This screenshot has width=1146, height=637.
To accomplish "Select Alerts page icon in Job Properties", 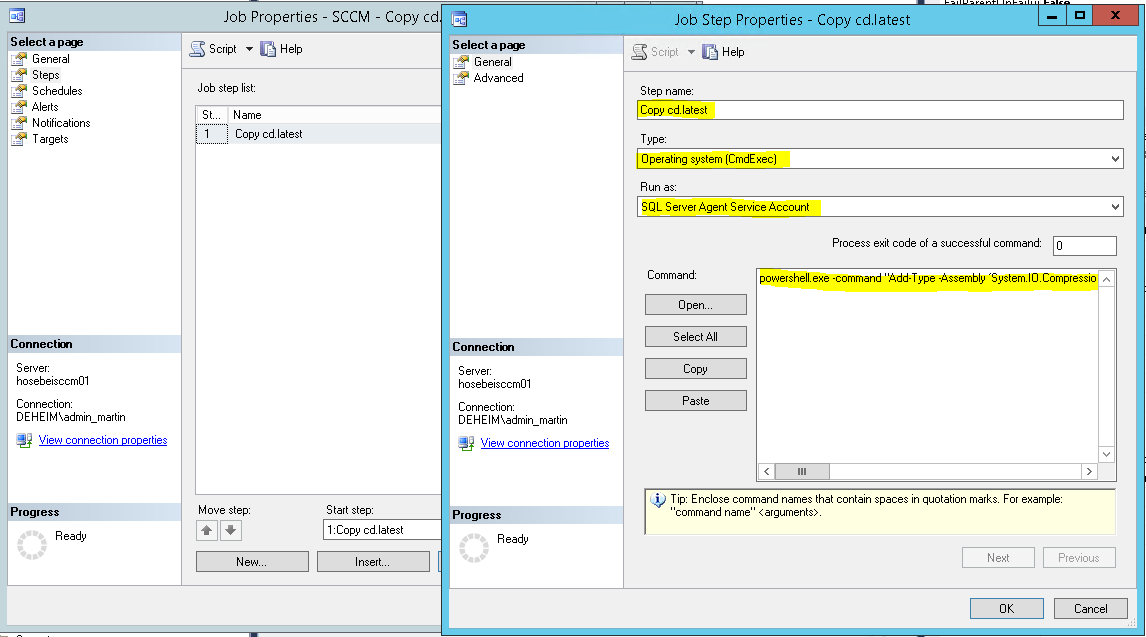I will pos(19,107).
